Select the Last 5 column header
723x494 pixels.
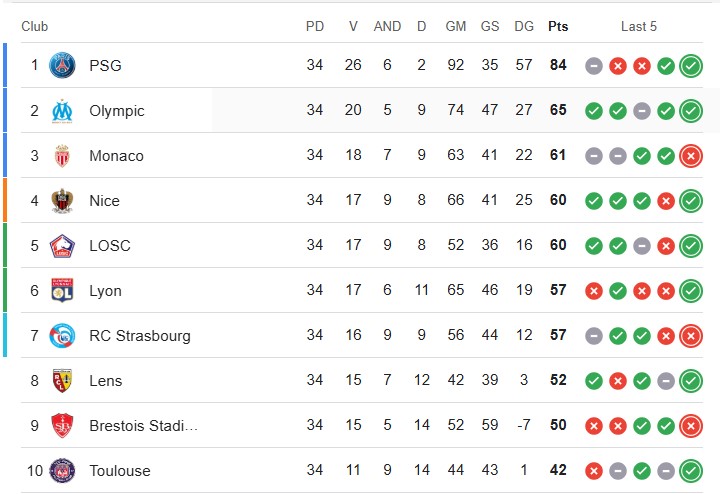639,26
